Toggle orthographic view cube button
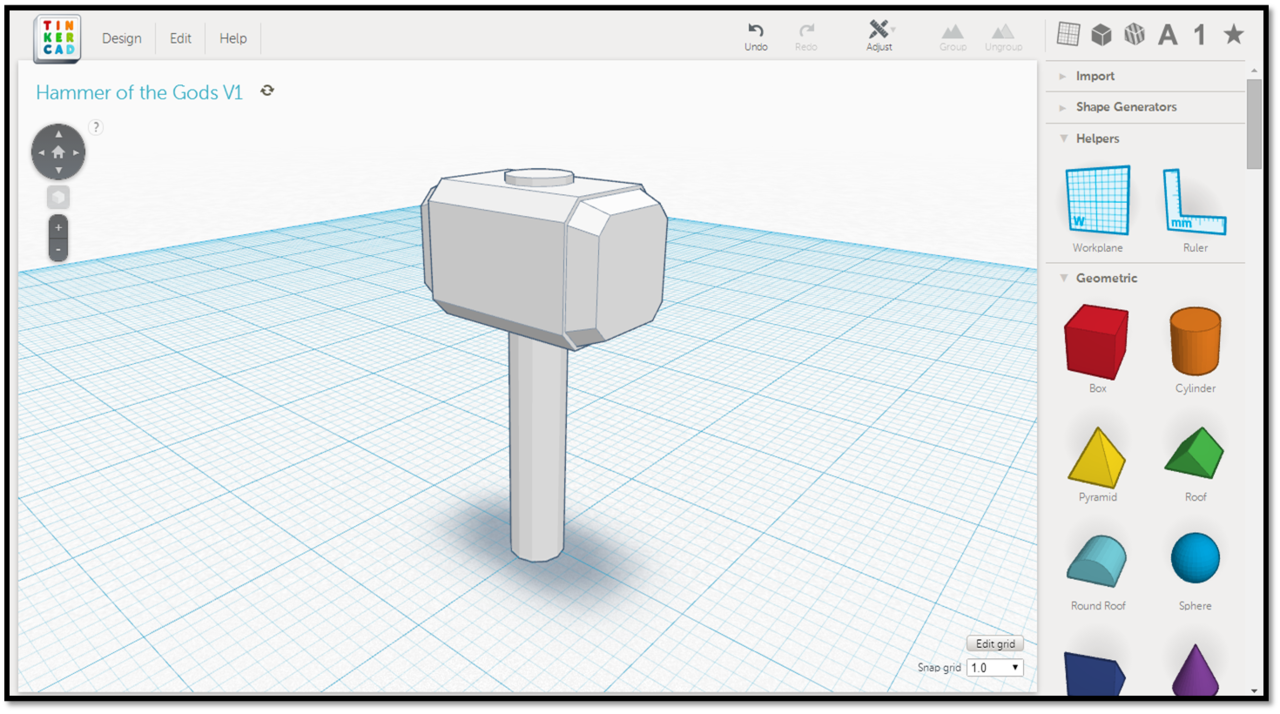 coord(58,197)
